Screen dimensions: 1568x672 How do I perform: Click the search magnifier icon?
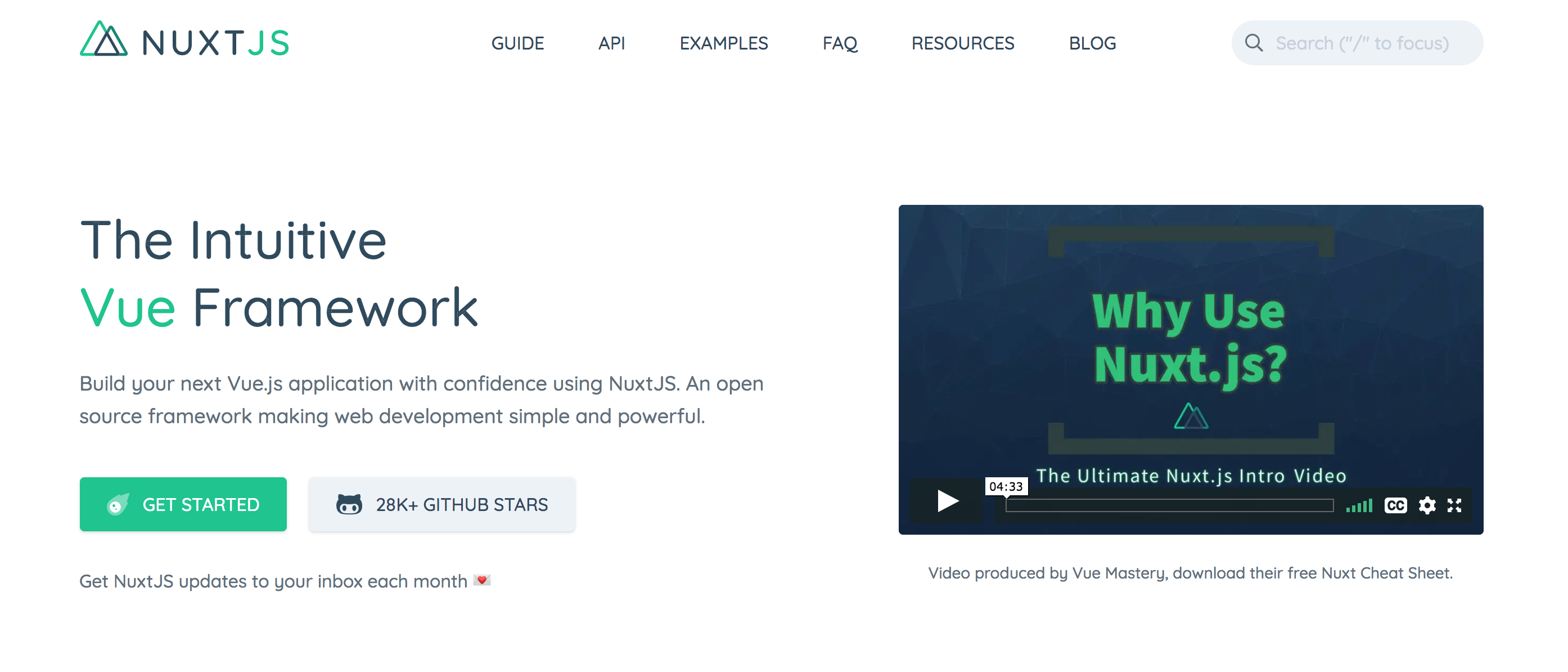click(1253, 43)
